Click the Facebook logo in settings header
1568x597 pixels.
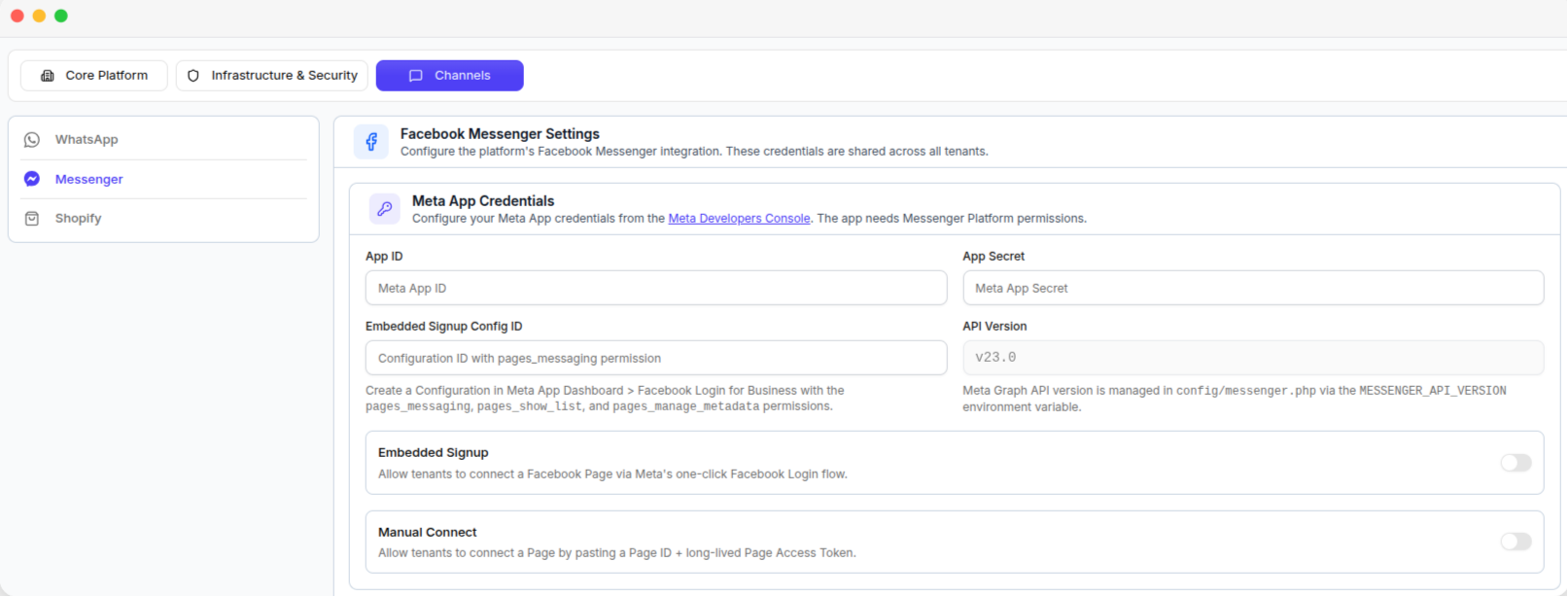tap(371, 142)
